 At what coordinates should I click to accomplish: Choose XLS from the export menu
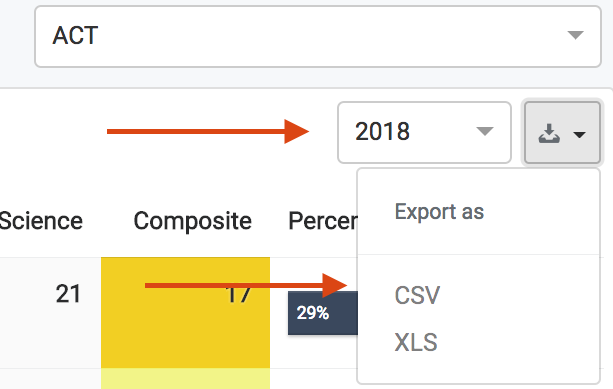(416, 342)
